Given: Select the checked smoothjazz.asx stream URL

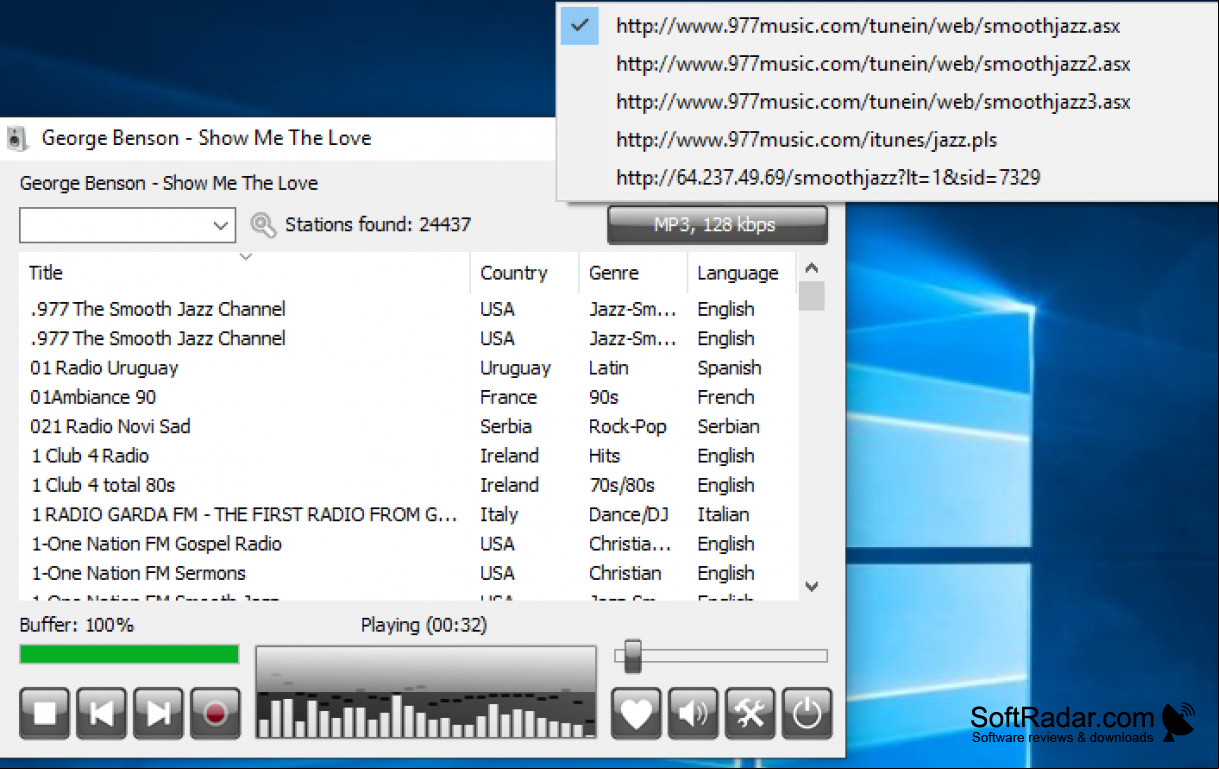Looking at the screenshot, I should pos(868,26).
